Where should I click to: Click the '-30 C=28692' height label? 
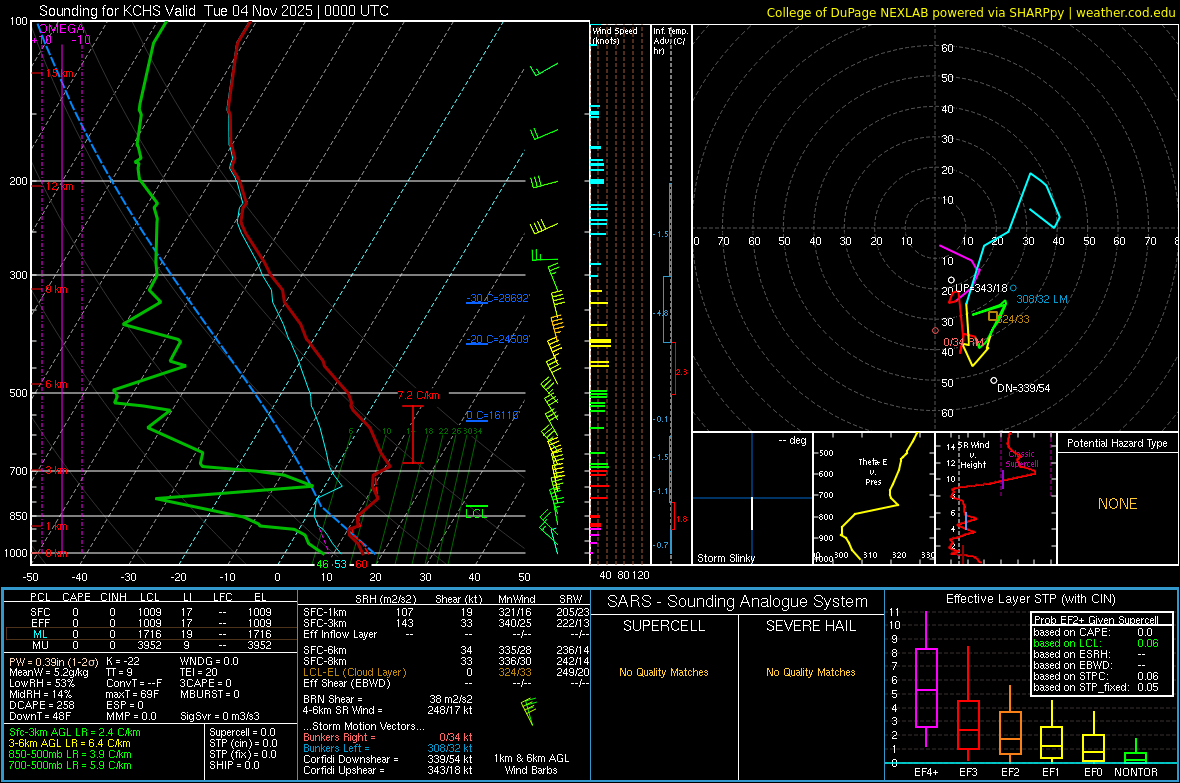498,298
